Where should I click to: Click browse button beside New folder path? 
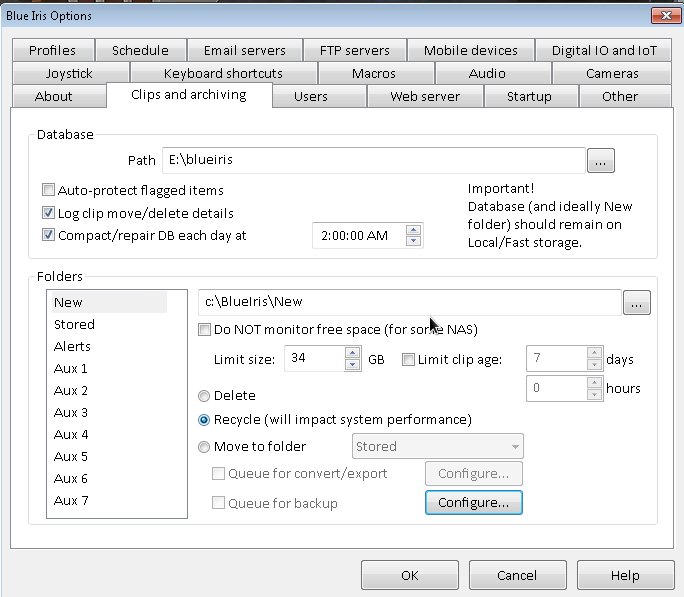(x=636, y=302)
